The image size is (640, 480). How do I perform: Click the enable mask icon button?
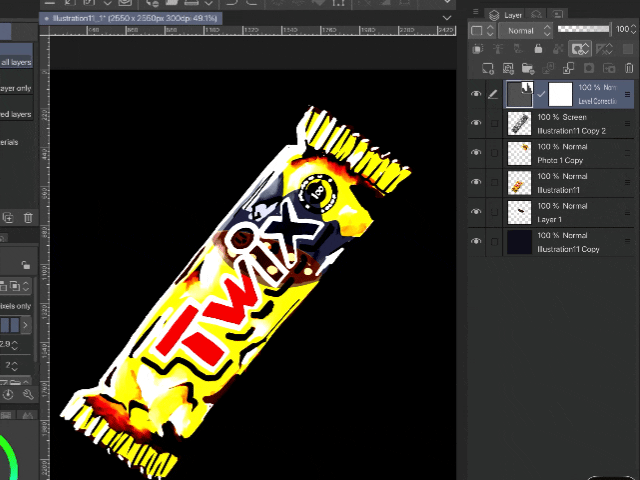580,49
